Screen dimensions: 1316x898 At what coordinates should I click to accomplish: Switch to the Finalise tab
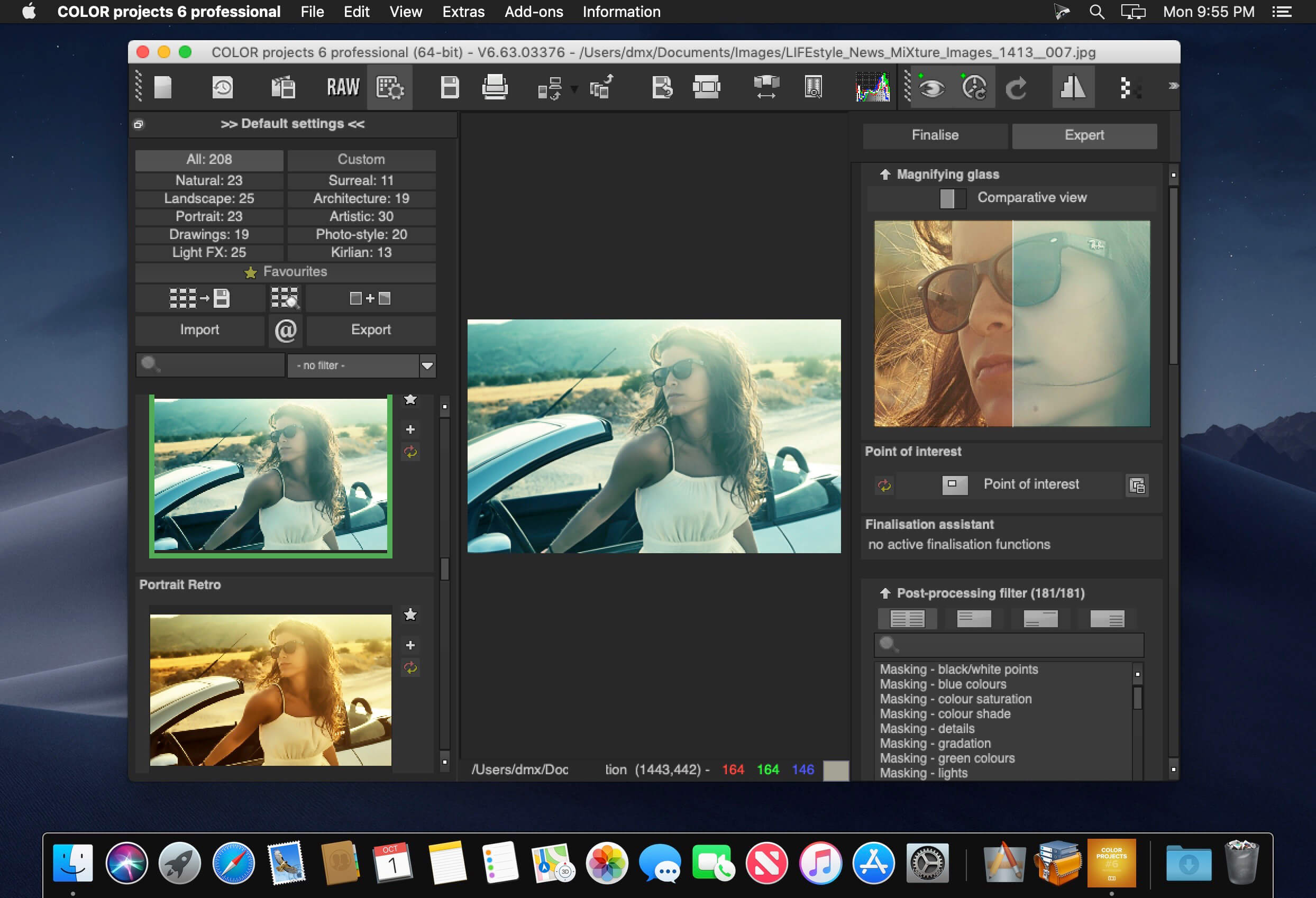tap(936, 136)
